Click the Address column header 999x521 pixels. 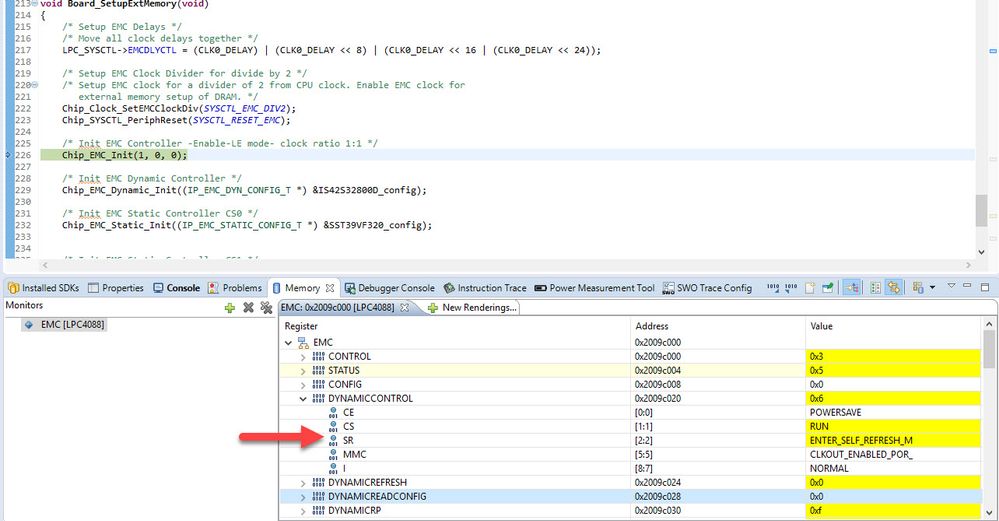pyautogui.click(x=717, y=326)
